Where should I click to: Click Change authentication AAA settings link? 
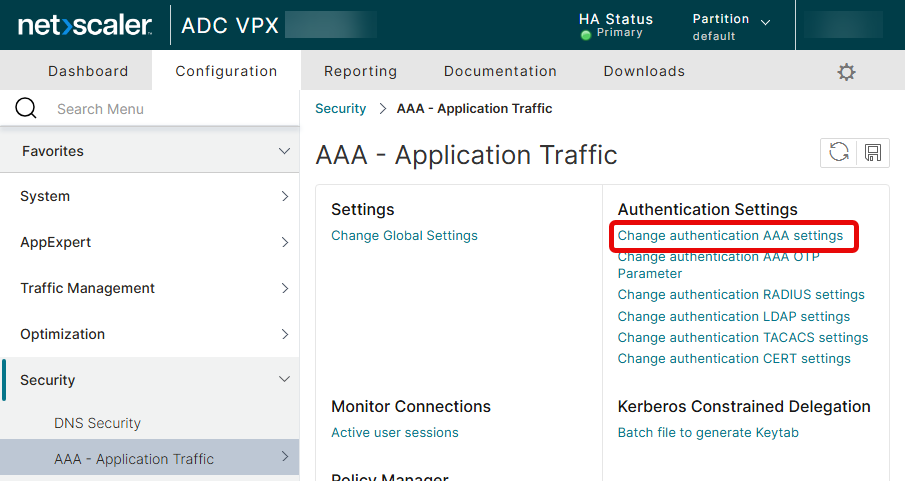click(730, 236)
